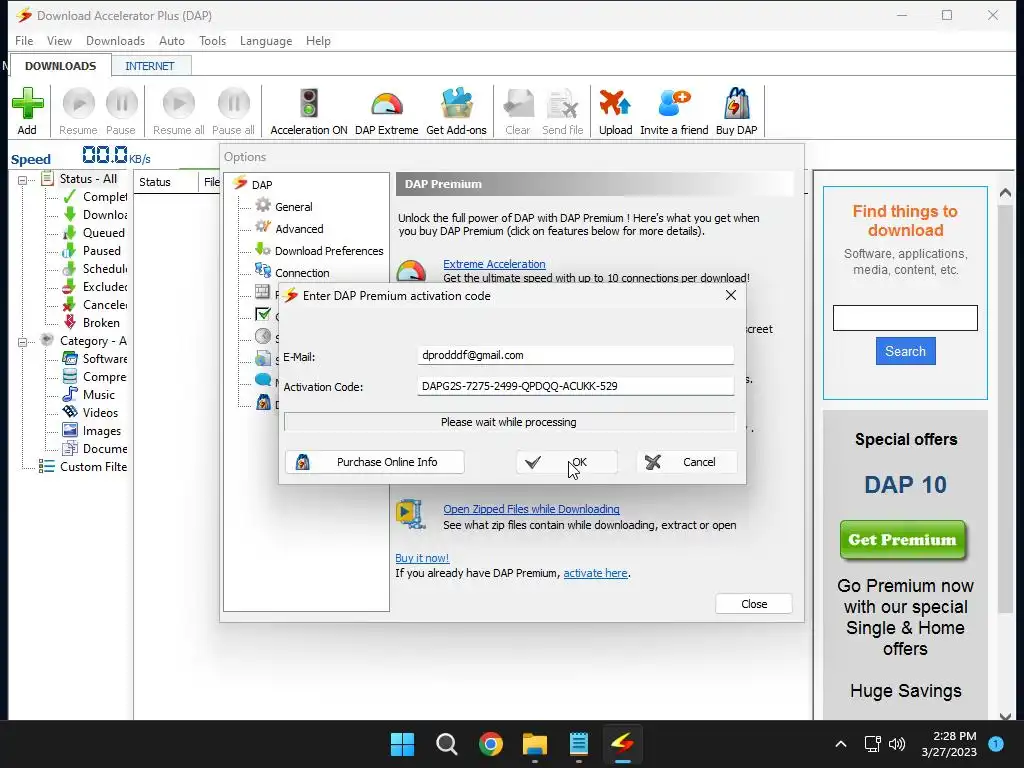Screen dimensions: 1024x768
Task: Open Notepad from taskbar
Action: (579, 744)
